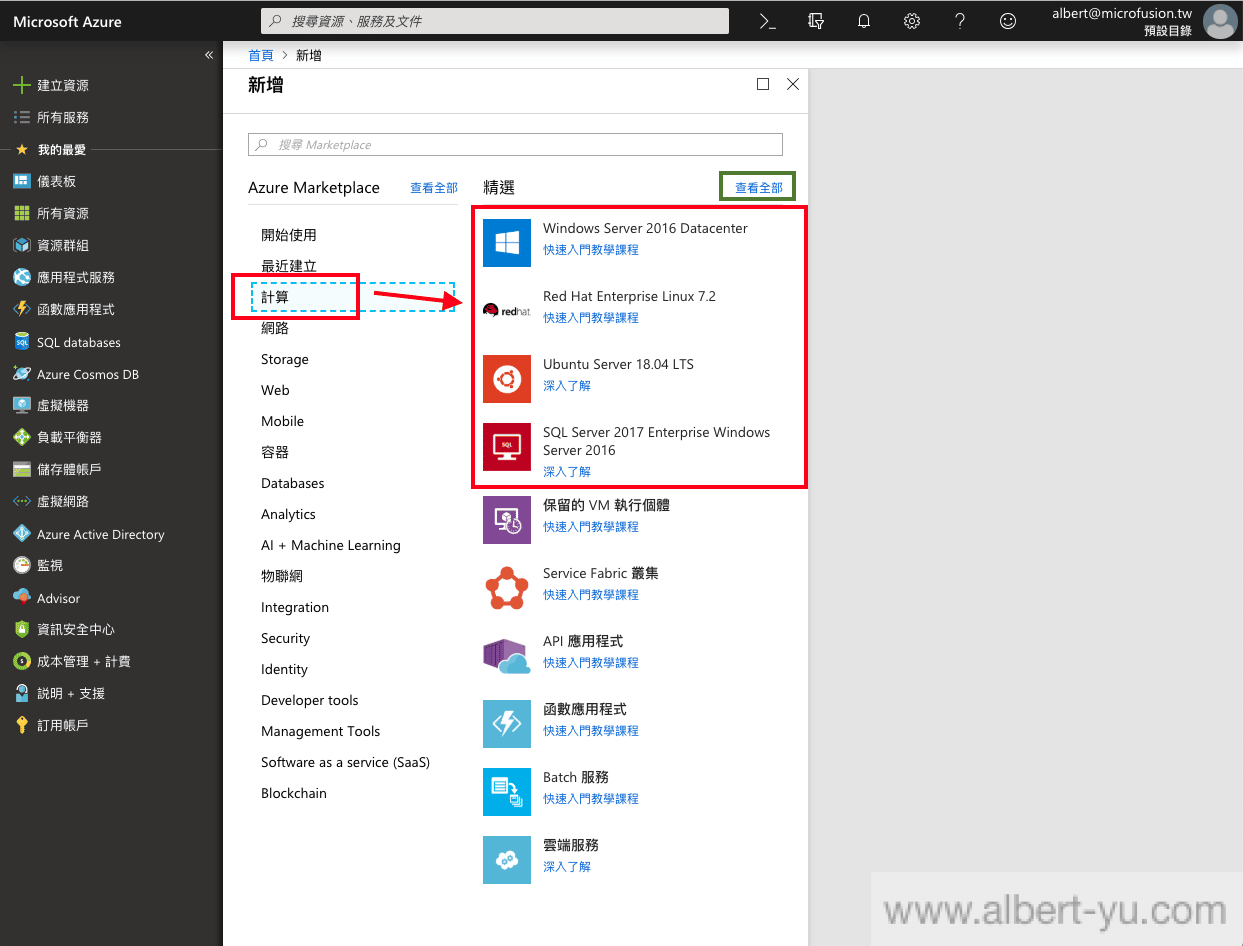
Task: Open 訂用帳戶 key icon
Action: (21, 725)
